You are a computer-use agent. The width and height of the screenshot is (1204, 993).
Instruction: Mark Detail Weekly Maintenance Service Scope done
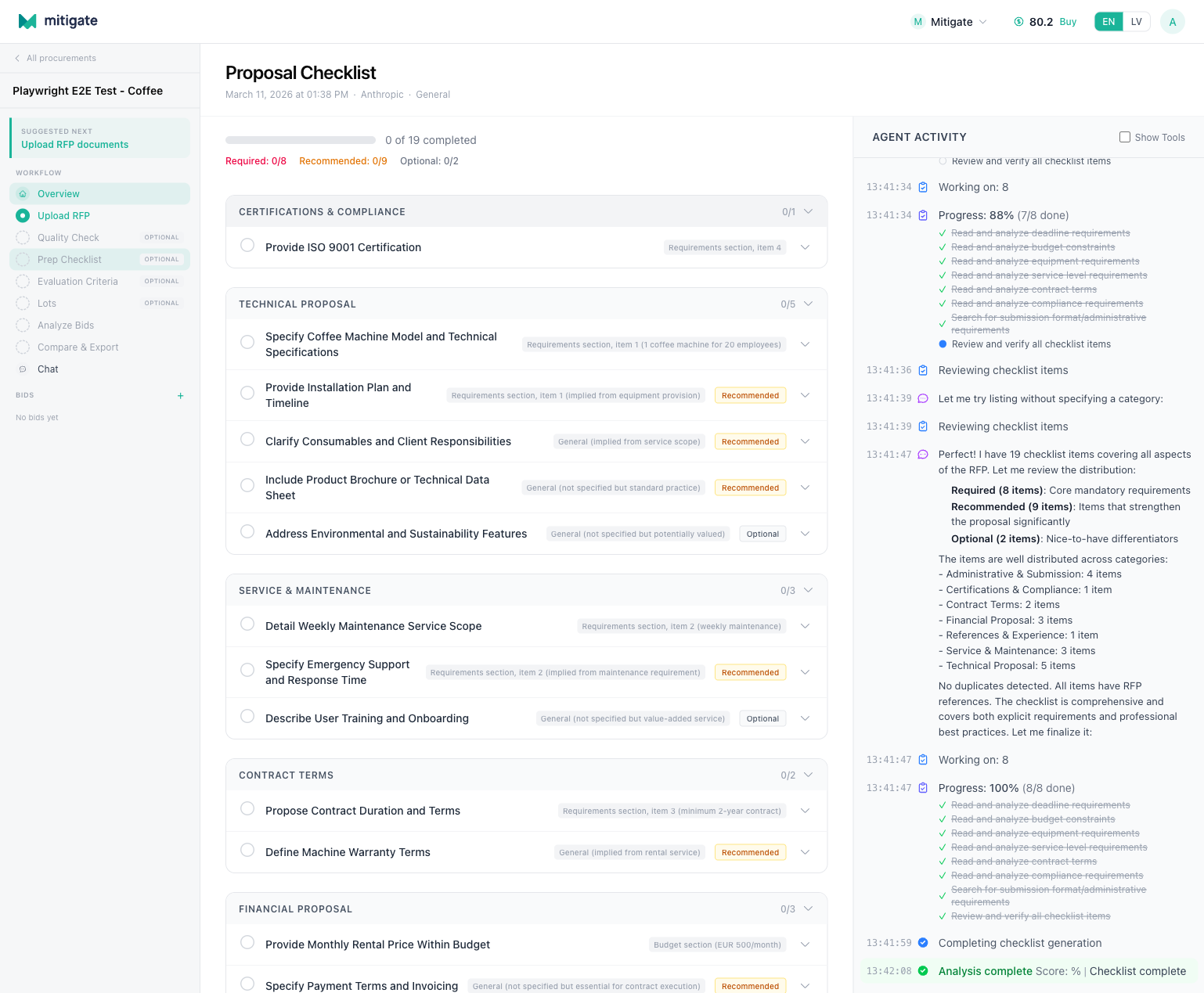(x=247, y=624)
